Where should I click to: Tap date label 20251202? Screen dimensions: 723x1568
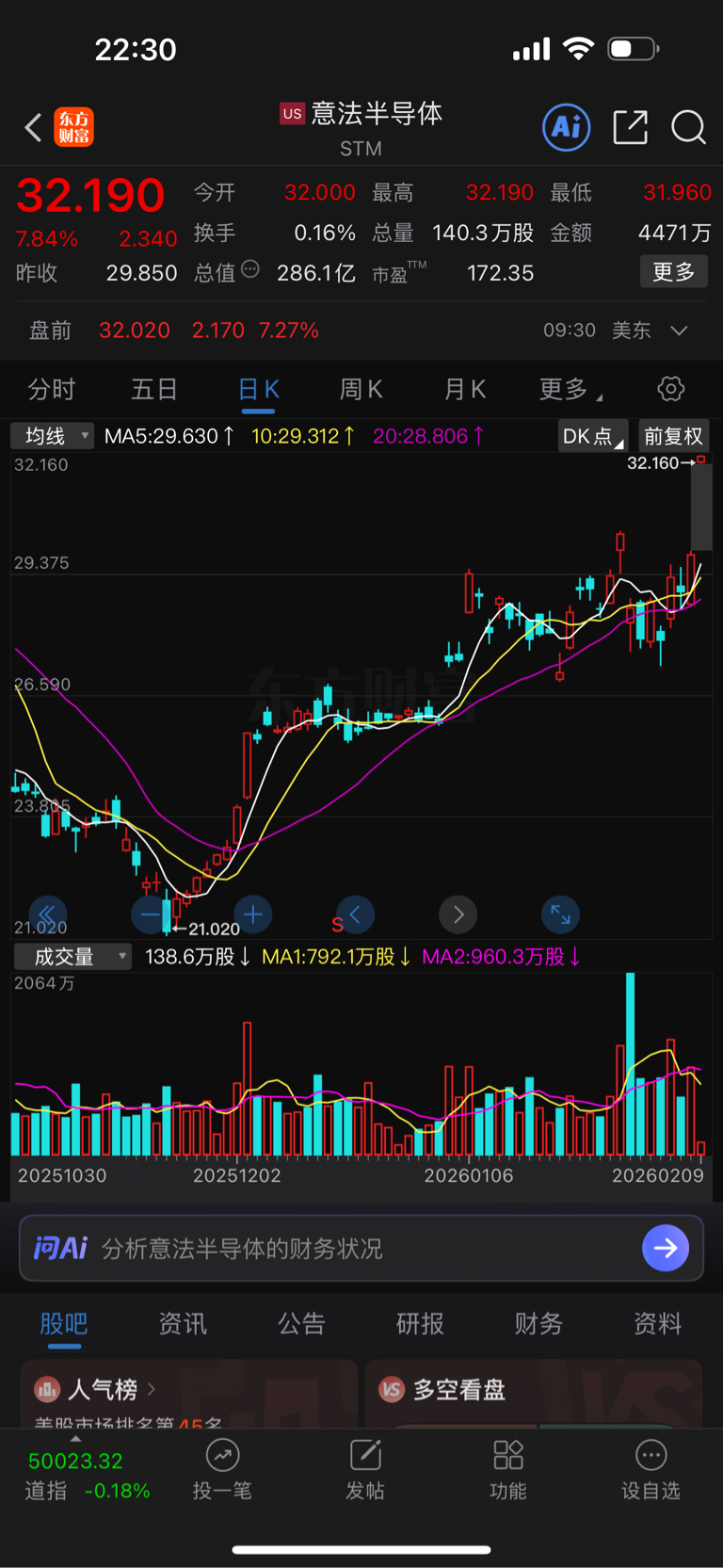(x=237, y=1175)
